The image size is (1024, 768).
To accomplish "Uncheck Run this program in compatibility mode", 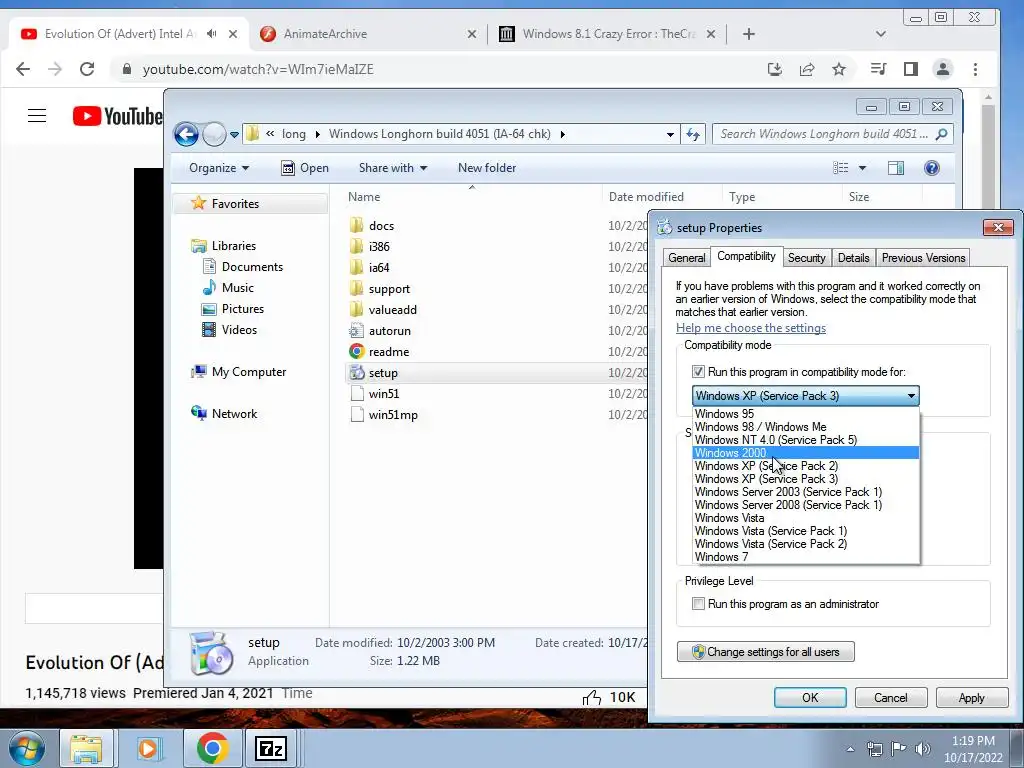I will [x=698, y=372].
